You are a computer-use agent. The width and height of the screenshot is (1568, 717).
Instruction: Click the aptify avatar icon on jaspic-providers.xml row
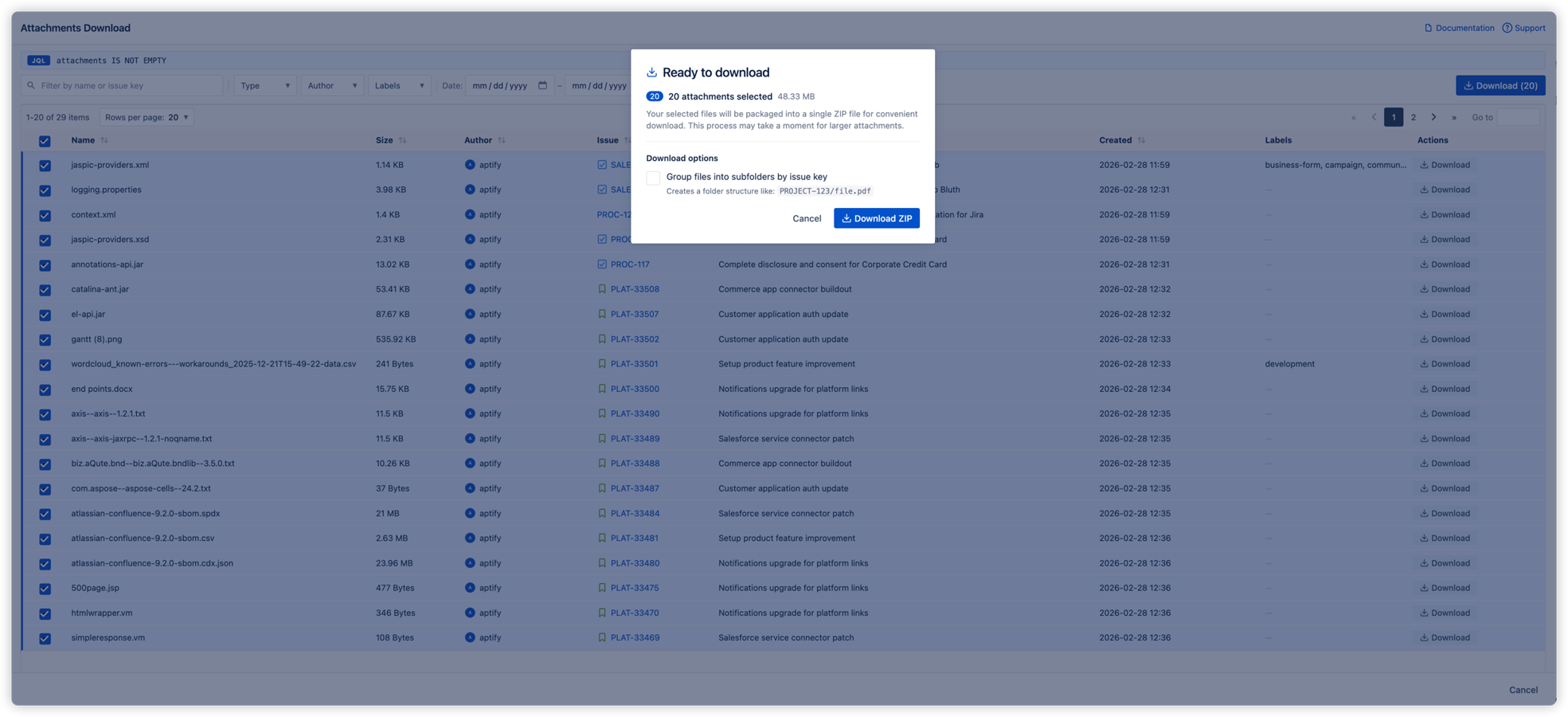coord(470,165)
